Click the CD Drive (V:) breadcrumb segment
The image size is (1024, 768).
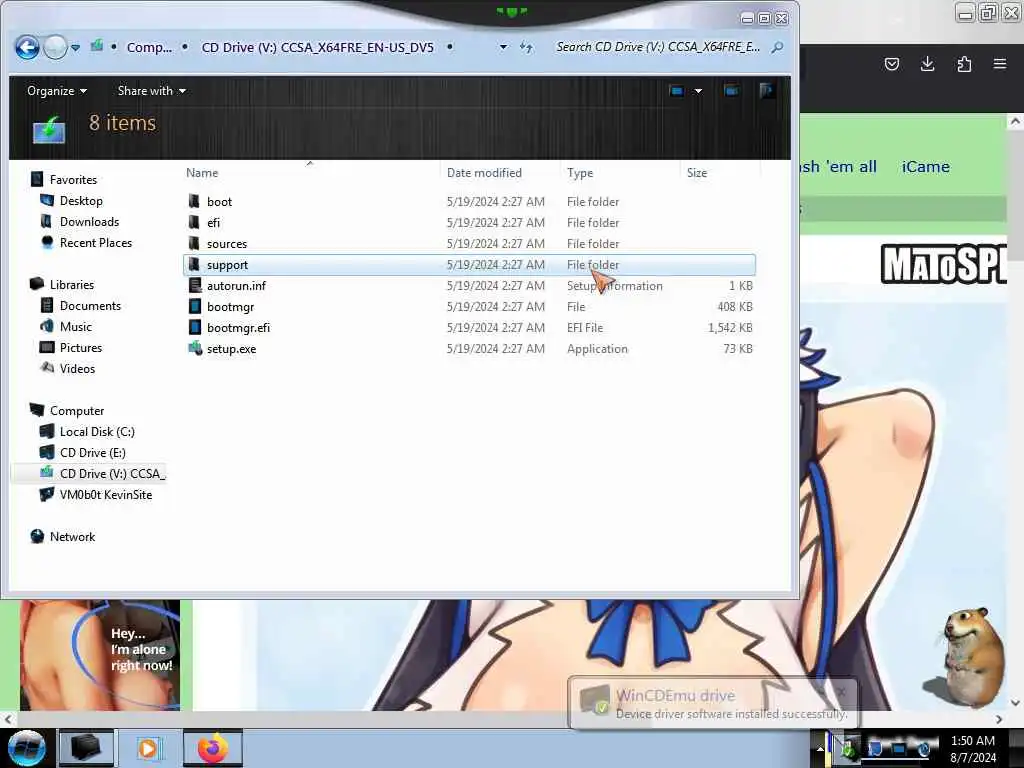pos(317,47)
